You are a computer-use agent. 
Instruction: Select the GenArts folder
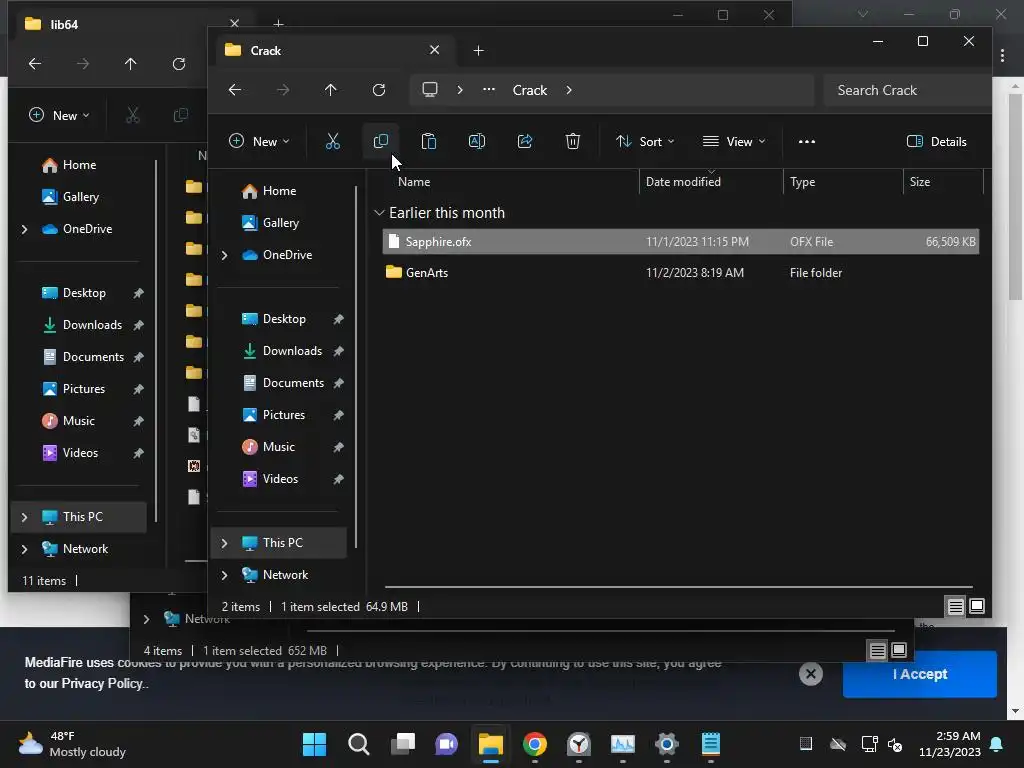click(x=680, y=272)
